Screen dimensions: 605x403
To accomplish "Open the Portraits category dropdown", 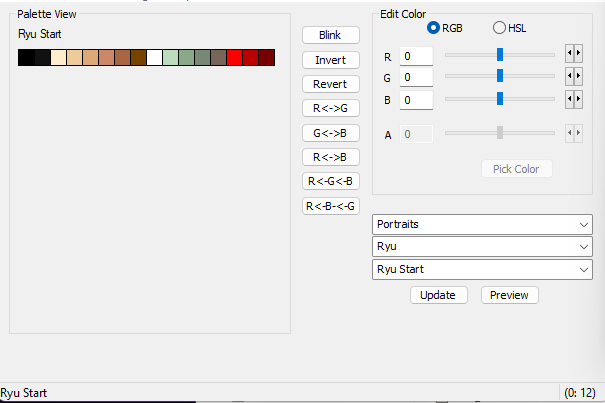I will click(482, 225).
